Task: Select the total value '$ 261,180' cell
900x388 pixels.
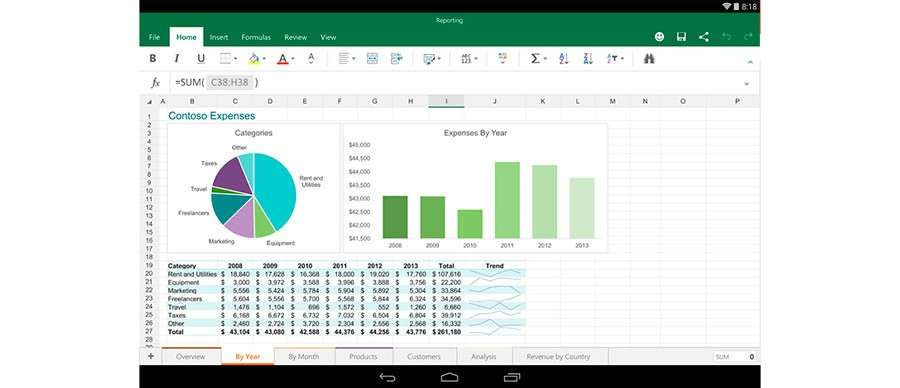Action: tap(447, 332)
